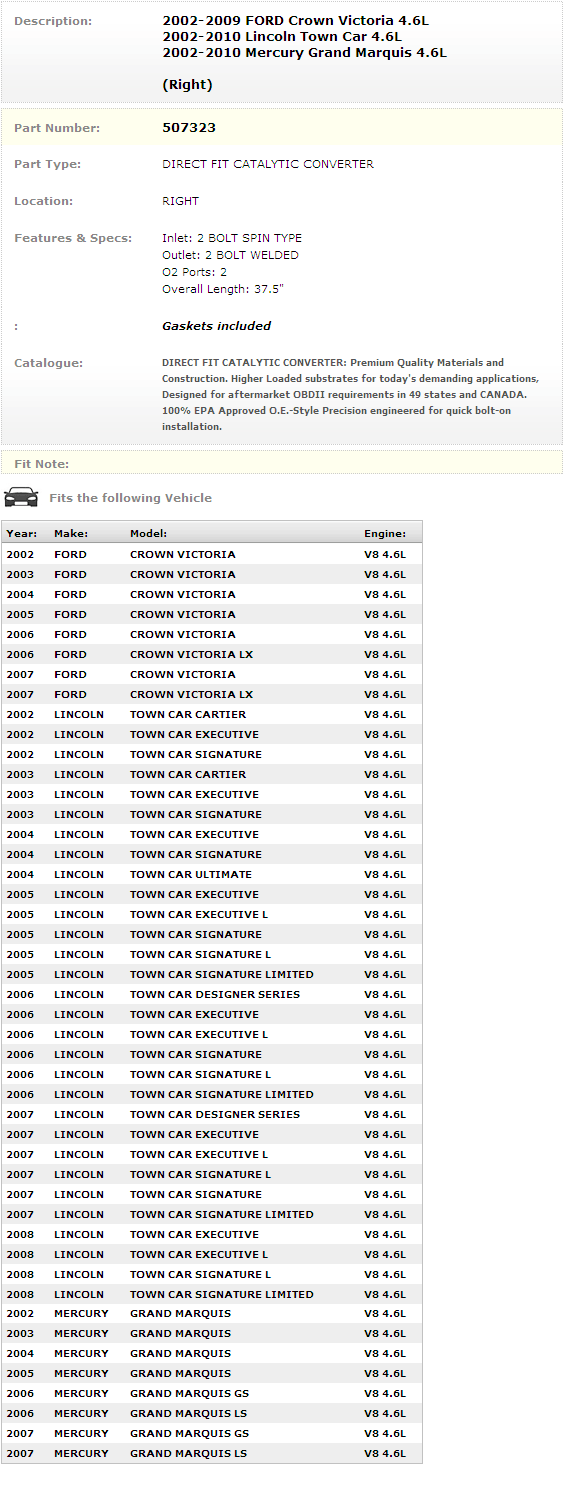The image size is (570, 1493).
Task: Select the 2005 TOWN CAR SIGNATURE LIMITED row
Action: [212, 974]
